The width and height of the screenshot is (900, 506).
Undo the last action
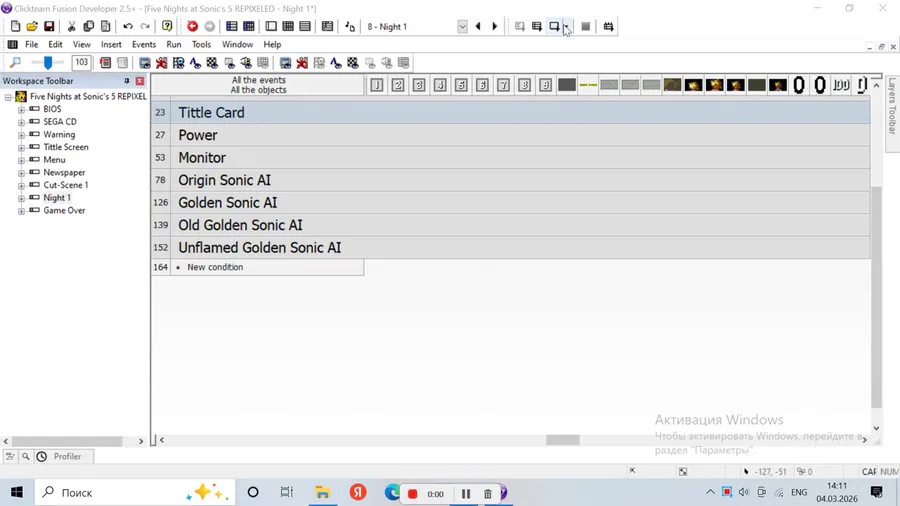click(128, 26)
